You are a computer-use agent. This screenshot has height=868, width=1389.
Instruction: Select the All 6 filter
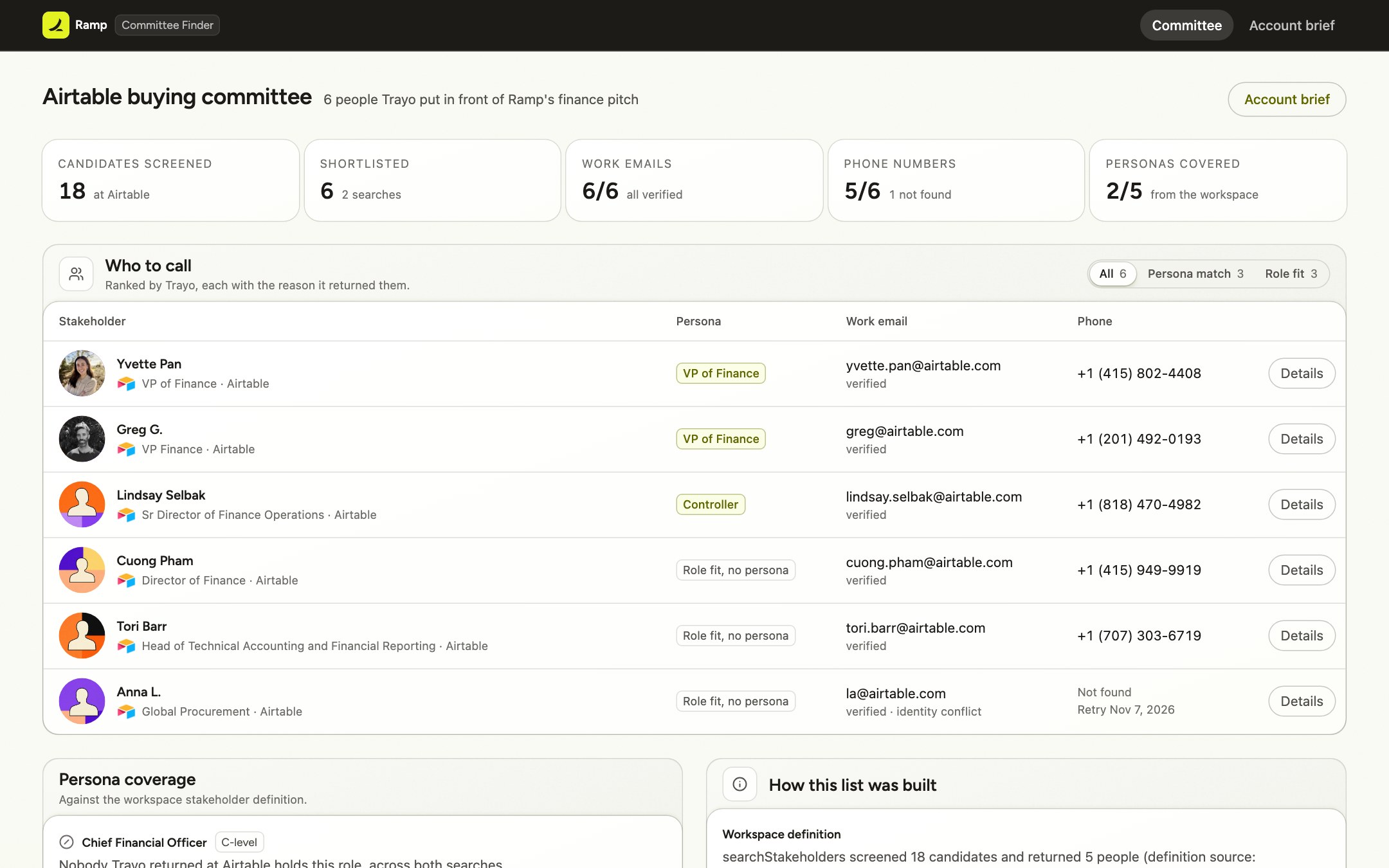[1112, 274]
